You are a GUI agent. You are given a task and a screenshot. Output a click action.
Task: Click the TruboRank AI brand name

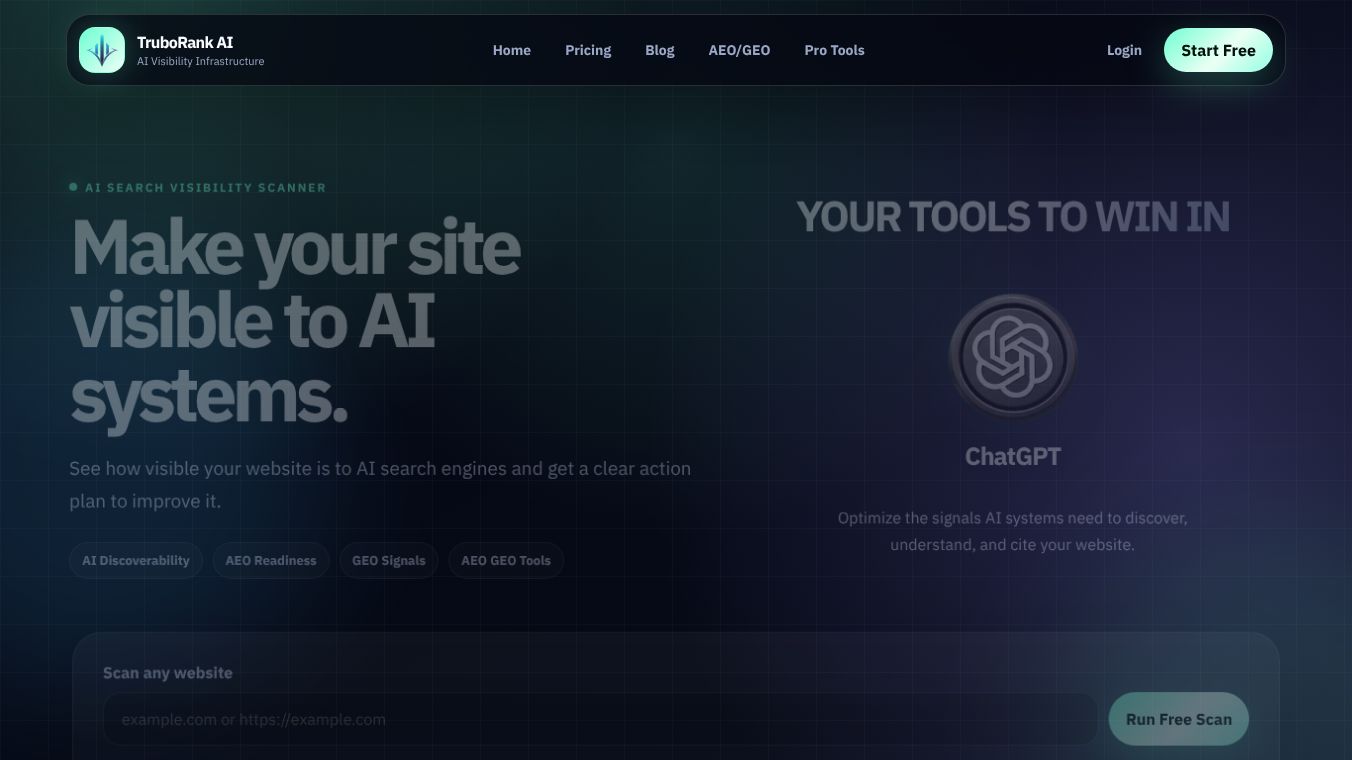[x=185, y=42]
